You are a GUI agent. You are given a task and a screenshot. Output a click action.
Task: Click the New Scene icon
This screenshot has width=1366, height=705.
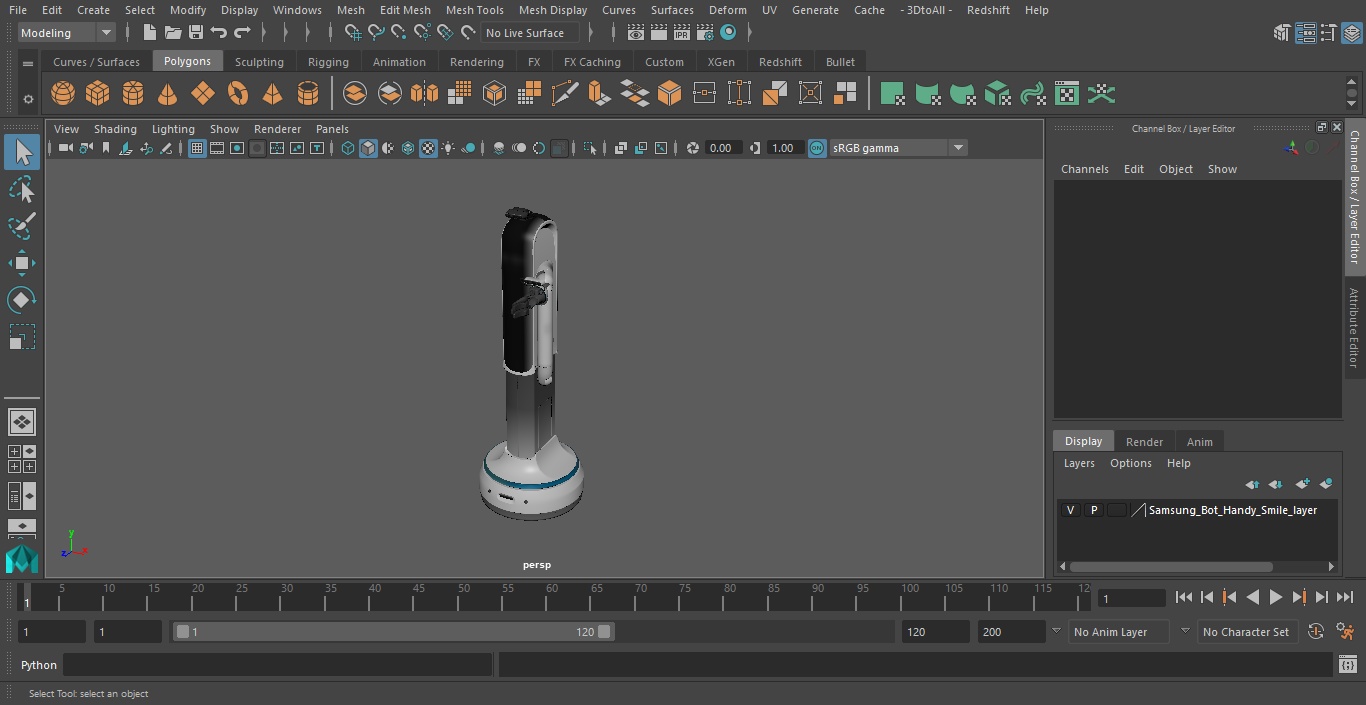149,33
